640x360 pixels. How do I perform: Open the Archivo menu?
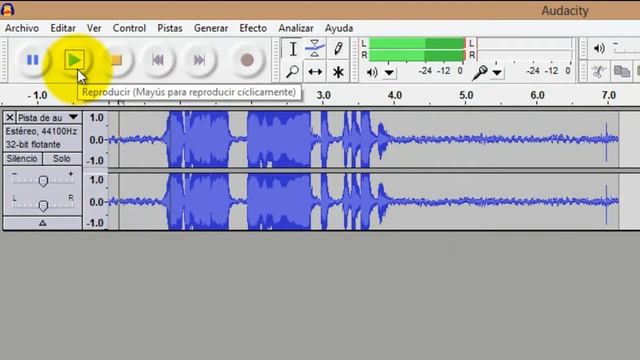tap(22, 28)
